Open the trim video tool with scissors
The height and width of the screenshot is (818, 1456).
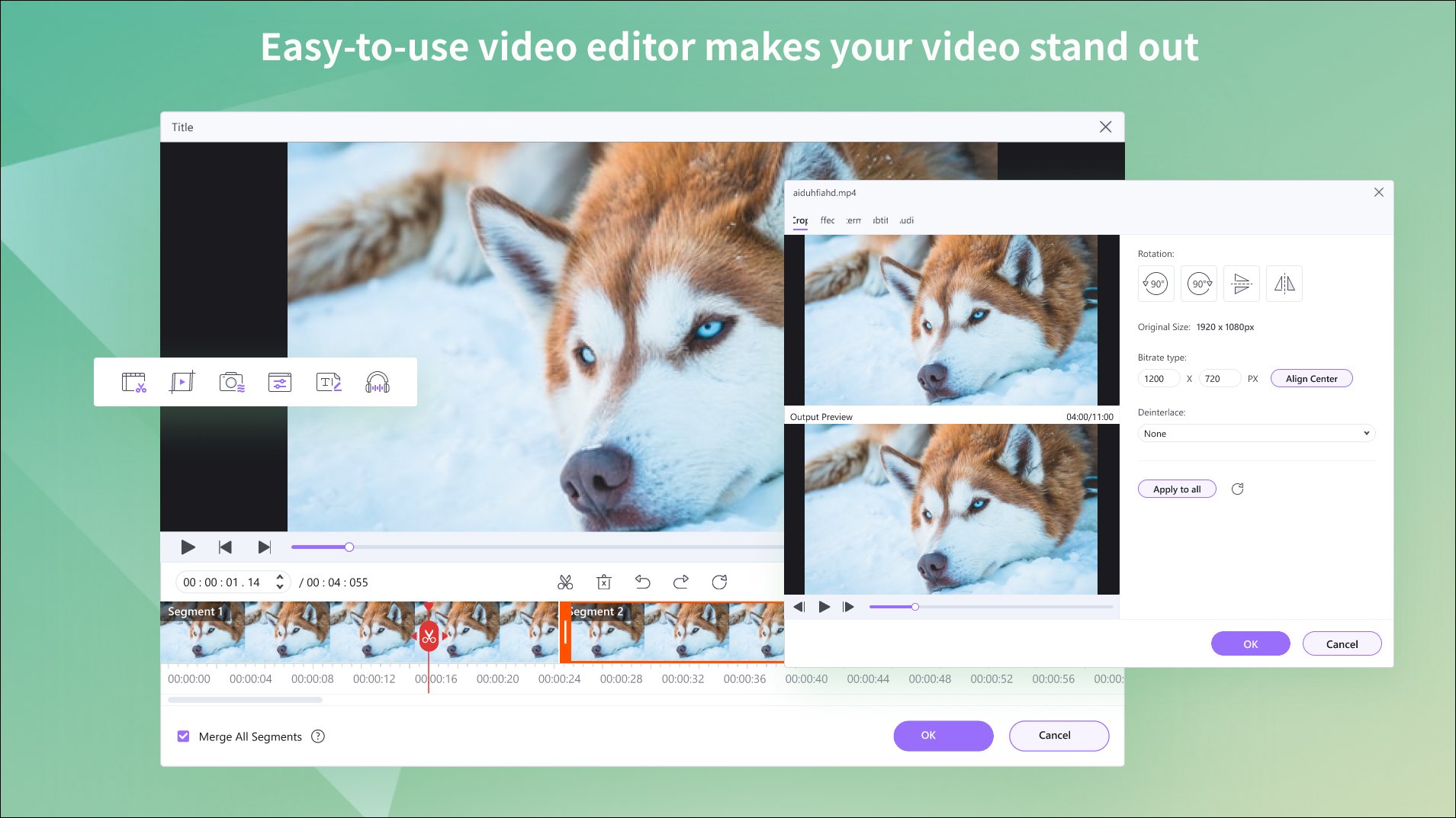click(133, 382)
